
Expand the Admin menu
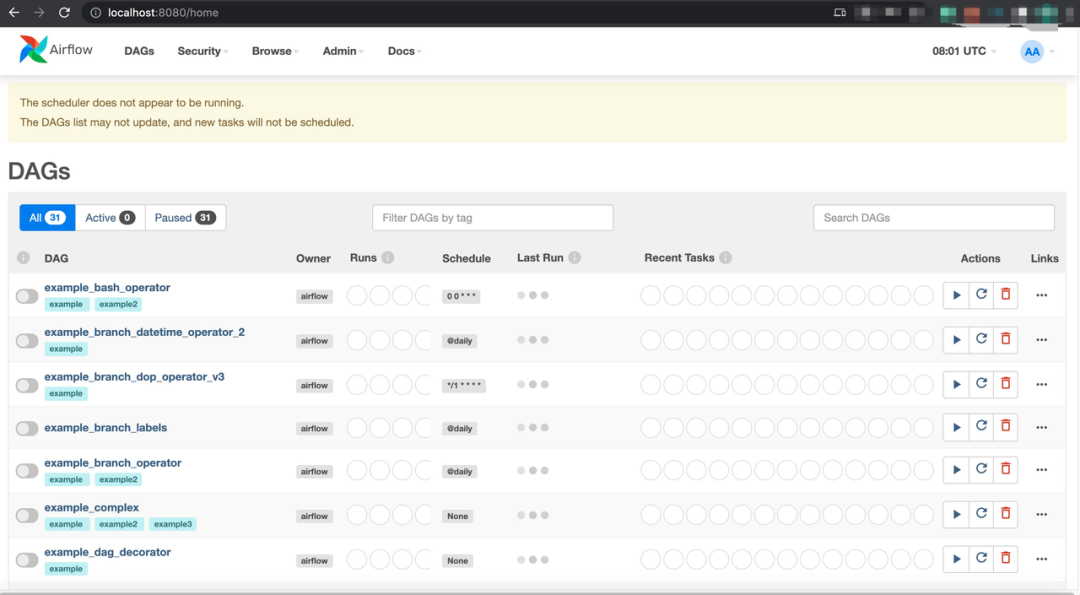point(343,51)
